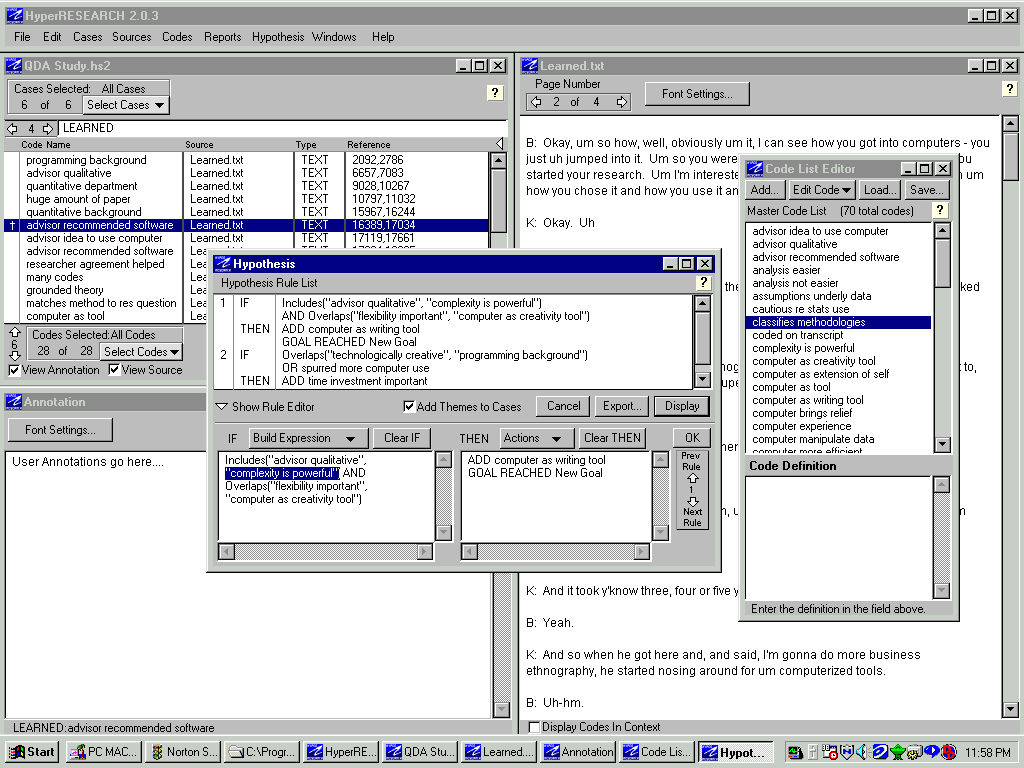Open the Cases menu
This screenshot has width=1024, height=768.
coord(88,37)
